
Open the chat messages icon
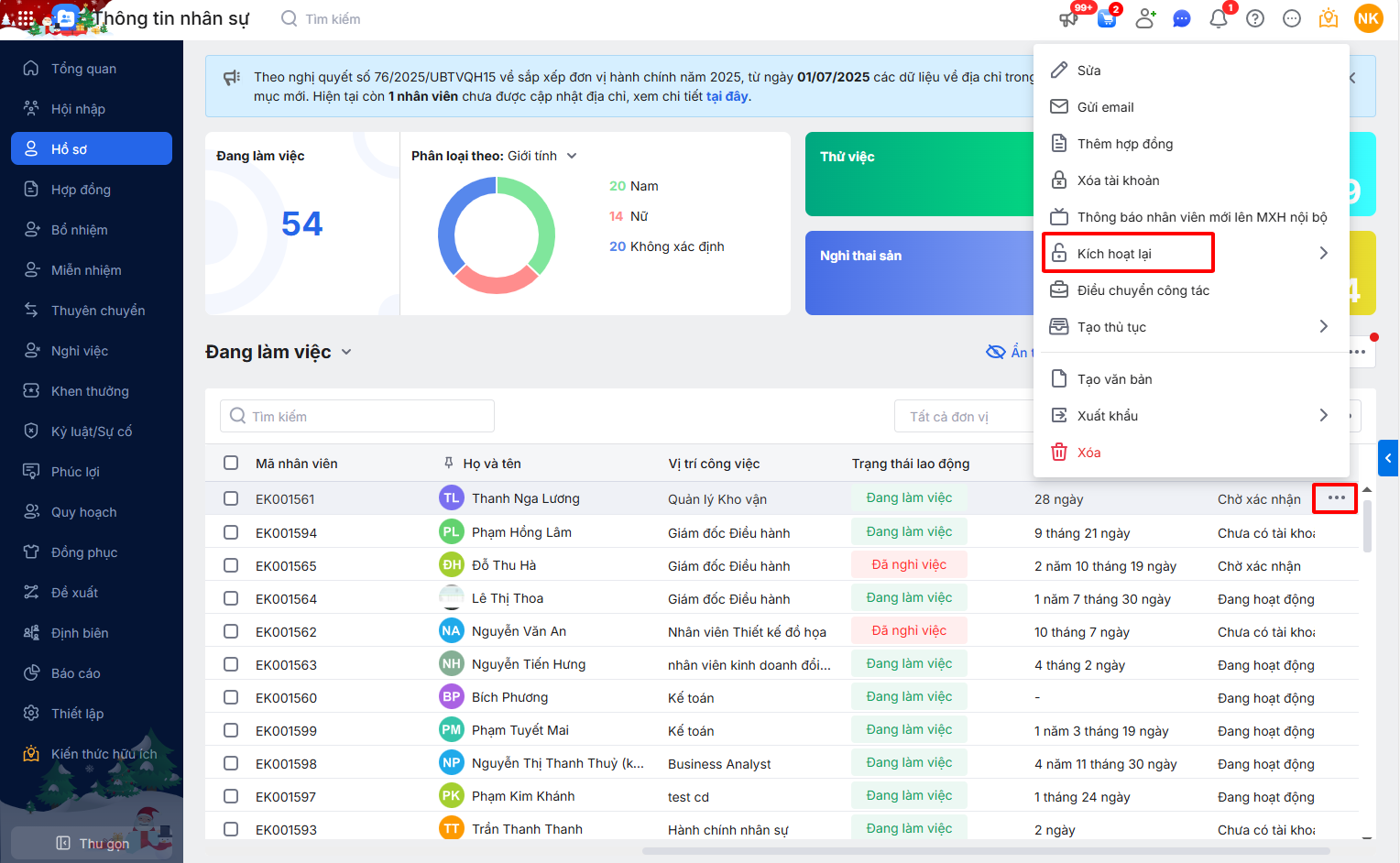point(1182,18)
